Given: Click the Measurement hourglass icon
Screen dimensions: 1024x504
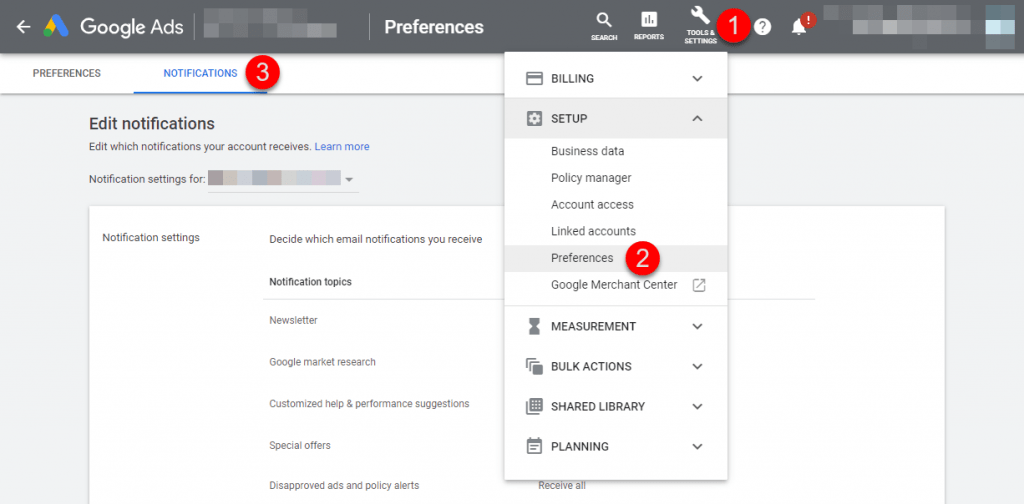Looking at the screenshot, I should pos(534,326).
